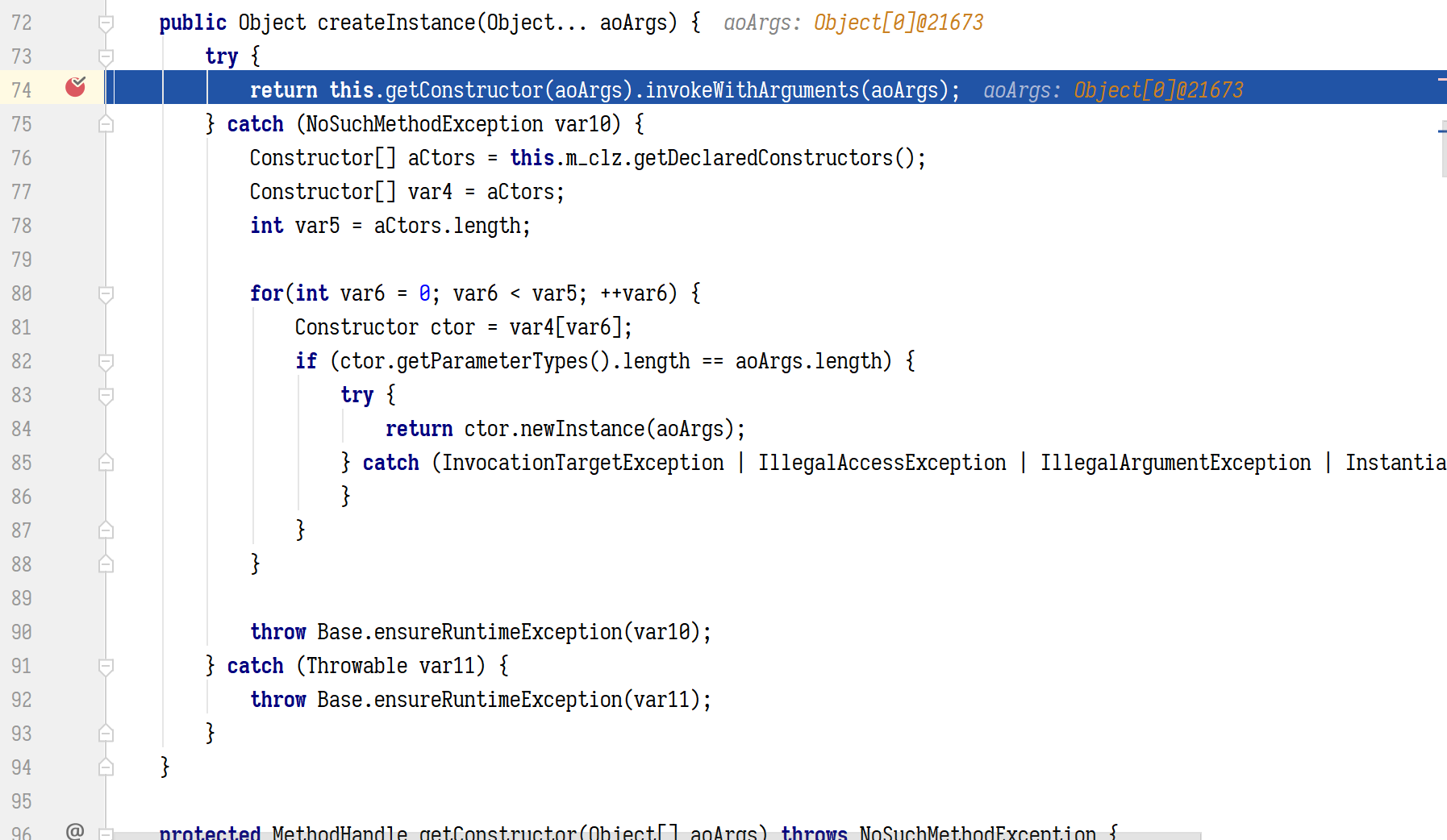Fold the multi-catch block at line 85

106,463
